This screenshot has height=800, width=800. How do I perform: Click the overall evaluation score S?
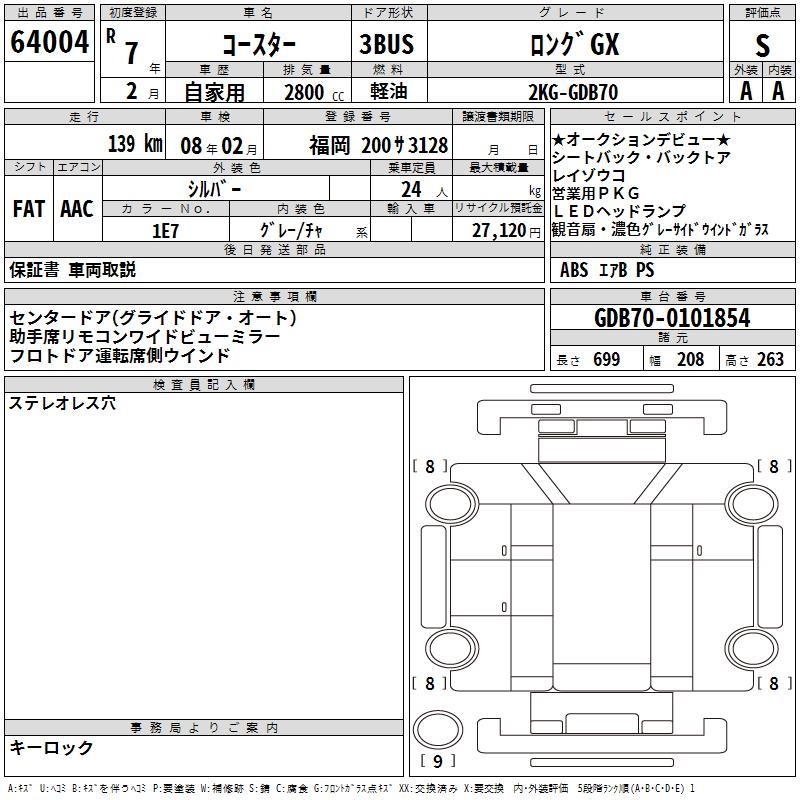pos(762,45)
